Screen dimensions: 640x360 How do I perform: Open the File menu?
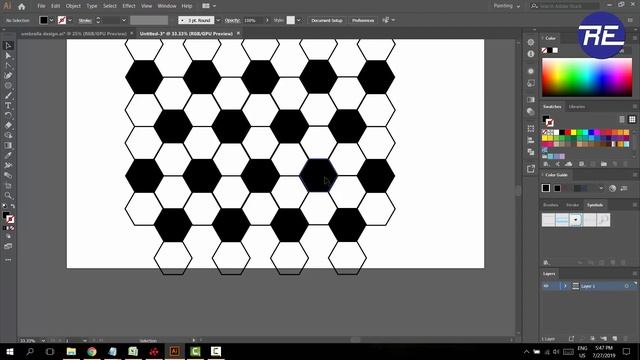(41, 6)
